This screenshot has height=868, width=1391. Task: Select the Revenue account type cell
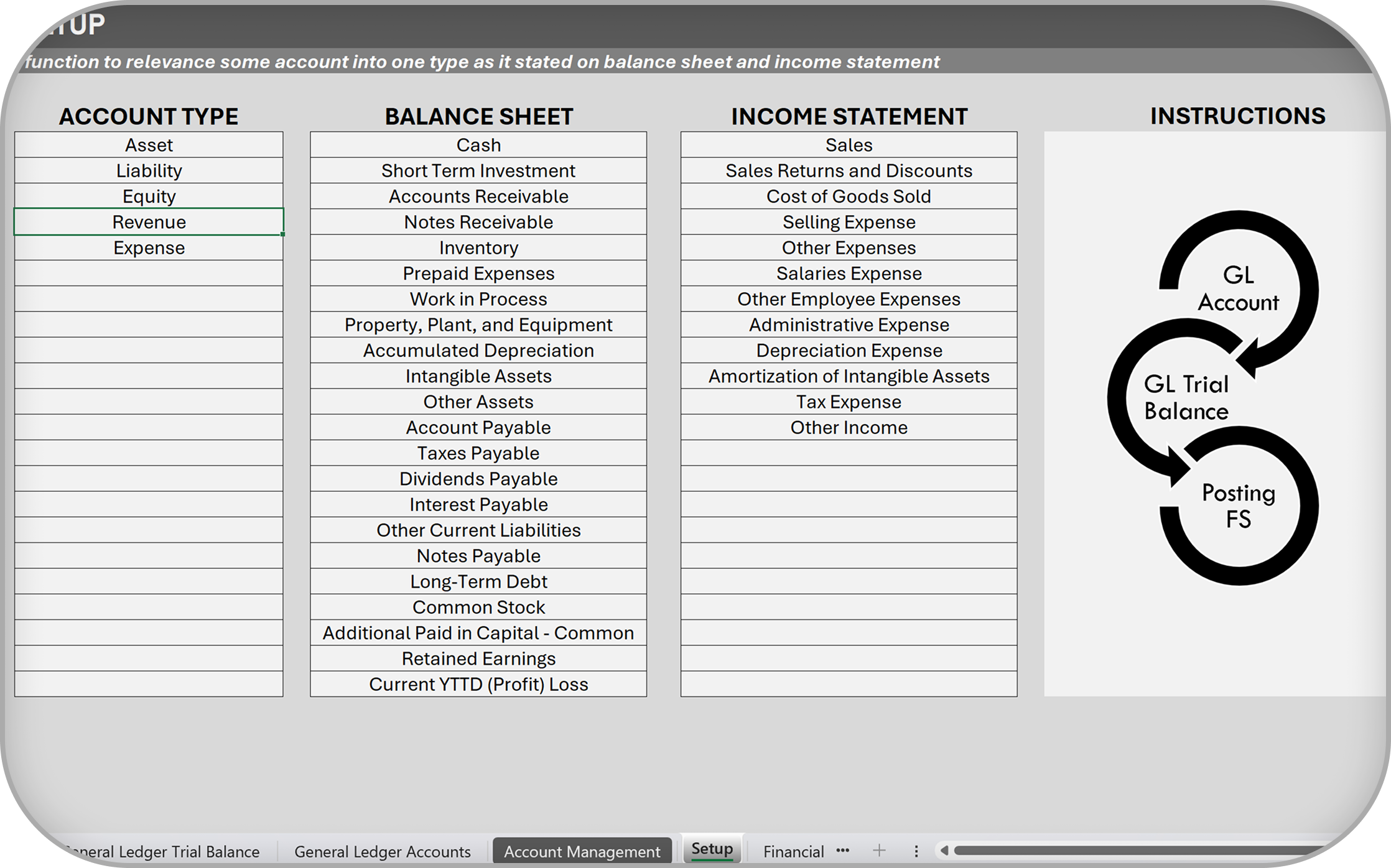point(149,222)
